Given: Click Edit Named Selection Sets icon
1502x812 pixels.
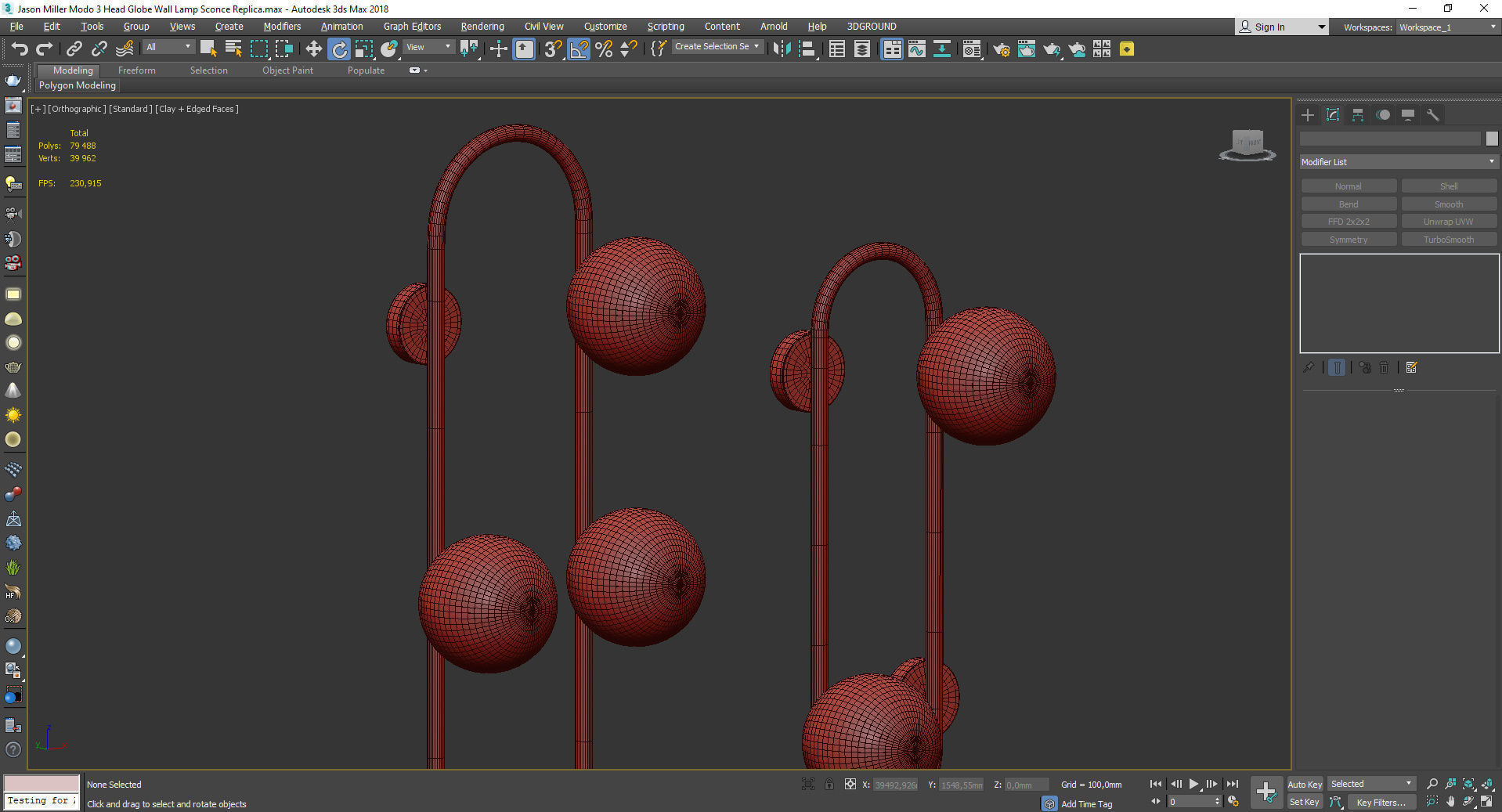Looking at the screenshot, I should [x=659, y=49].
